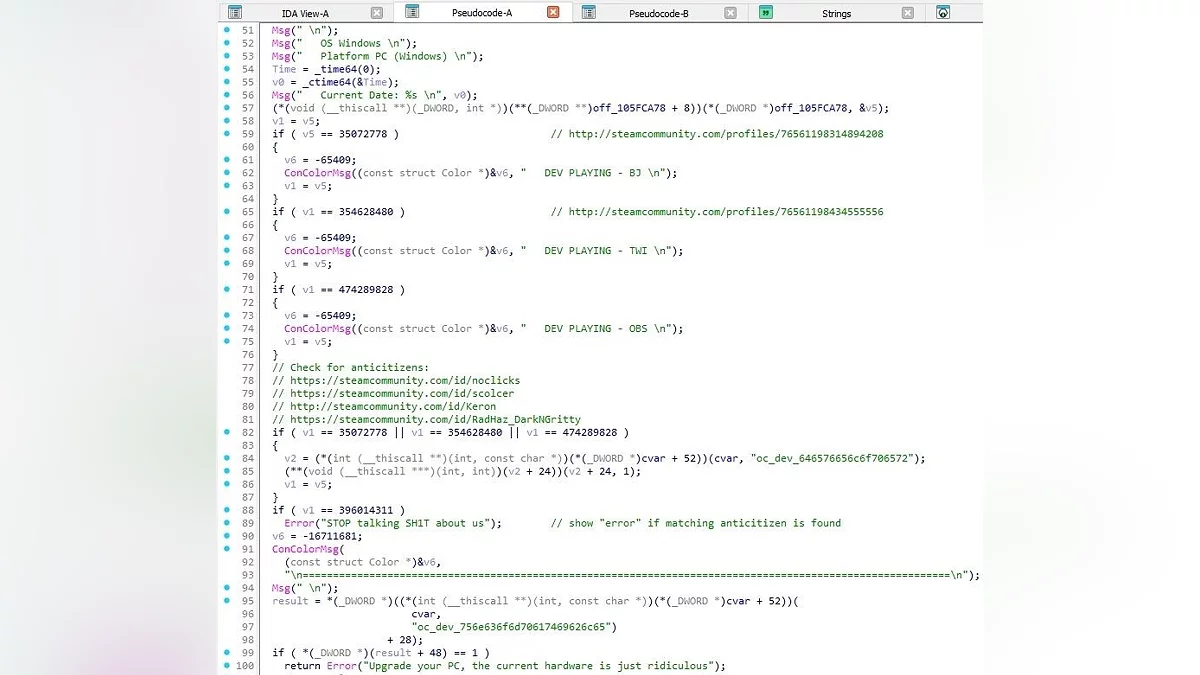Image resolution: width=1200 pixels, height=675 pixels.
Task: Click the IDA View-A tab icon
Action: tap(235, 13)
